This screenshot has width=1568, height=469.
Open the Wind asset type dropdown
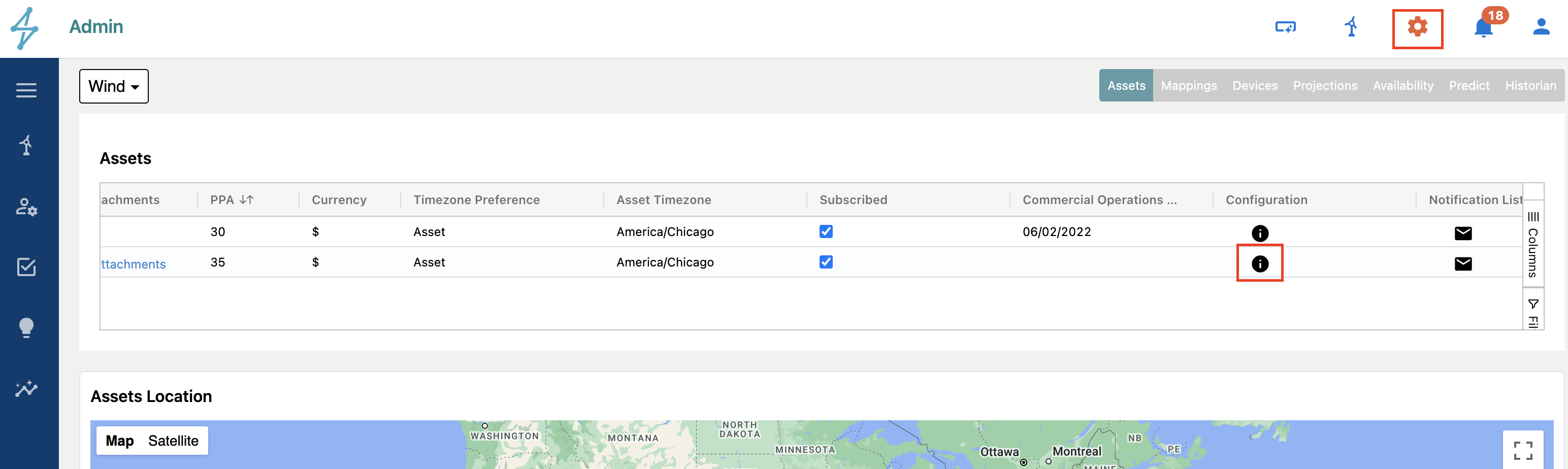(114, 86)
